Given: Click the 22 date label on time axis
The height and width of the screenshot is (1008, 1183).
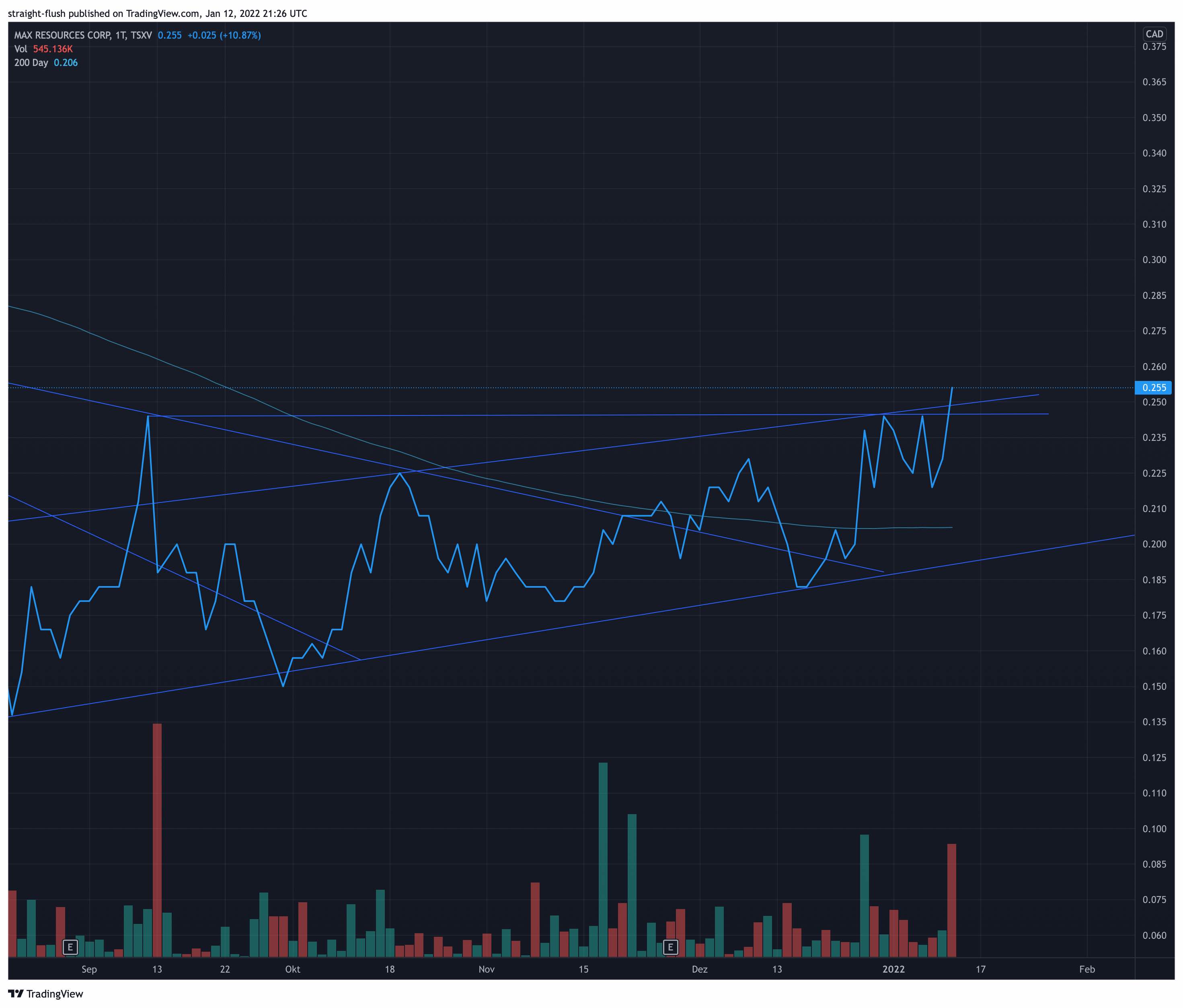Looking at the screenshot, I should pos(225,969).
